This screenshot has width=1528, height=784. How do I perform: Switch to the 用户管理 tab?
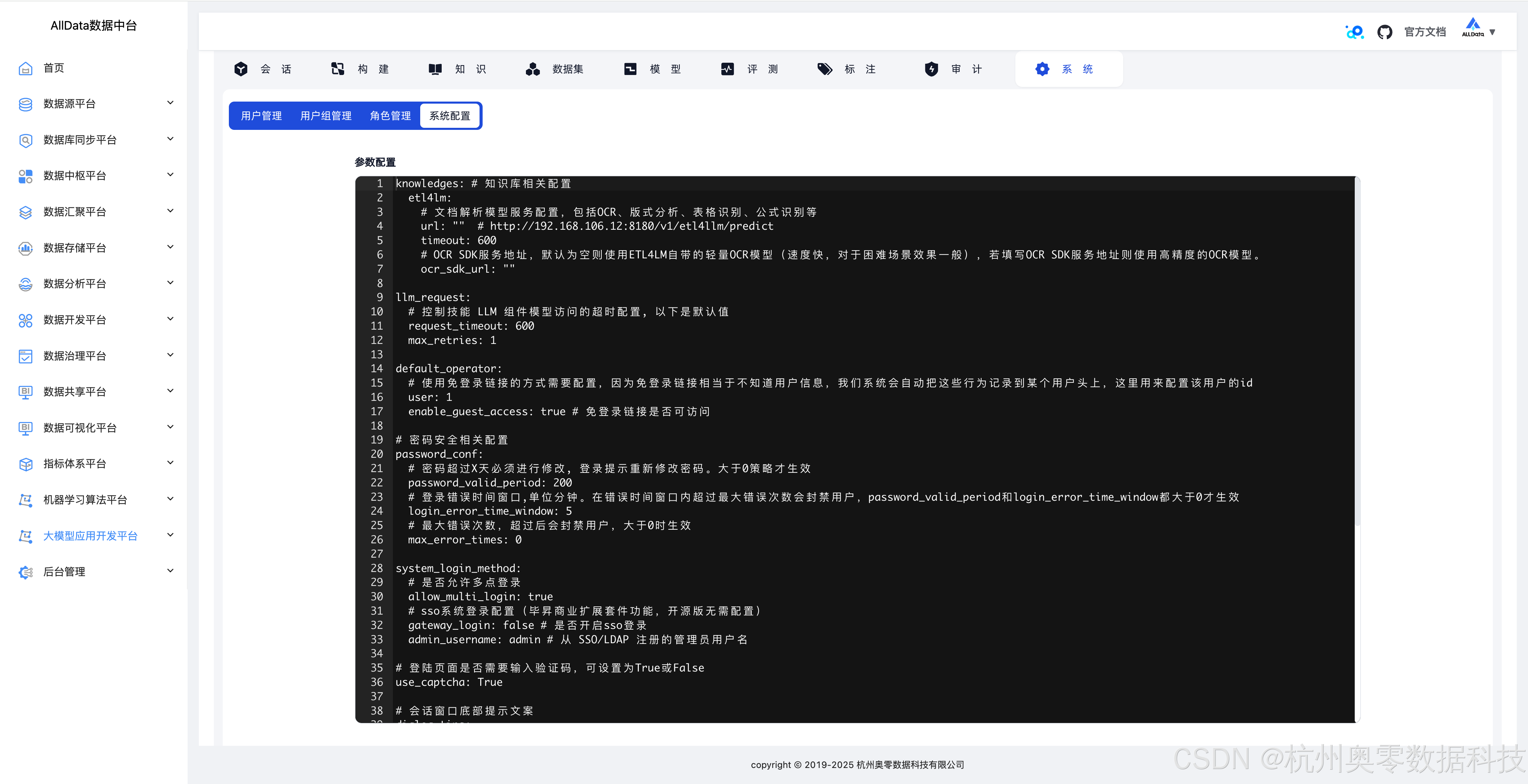pos(261,116)
